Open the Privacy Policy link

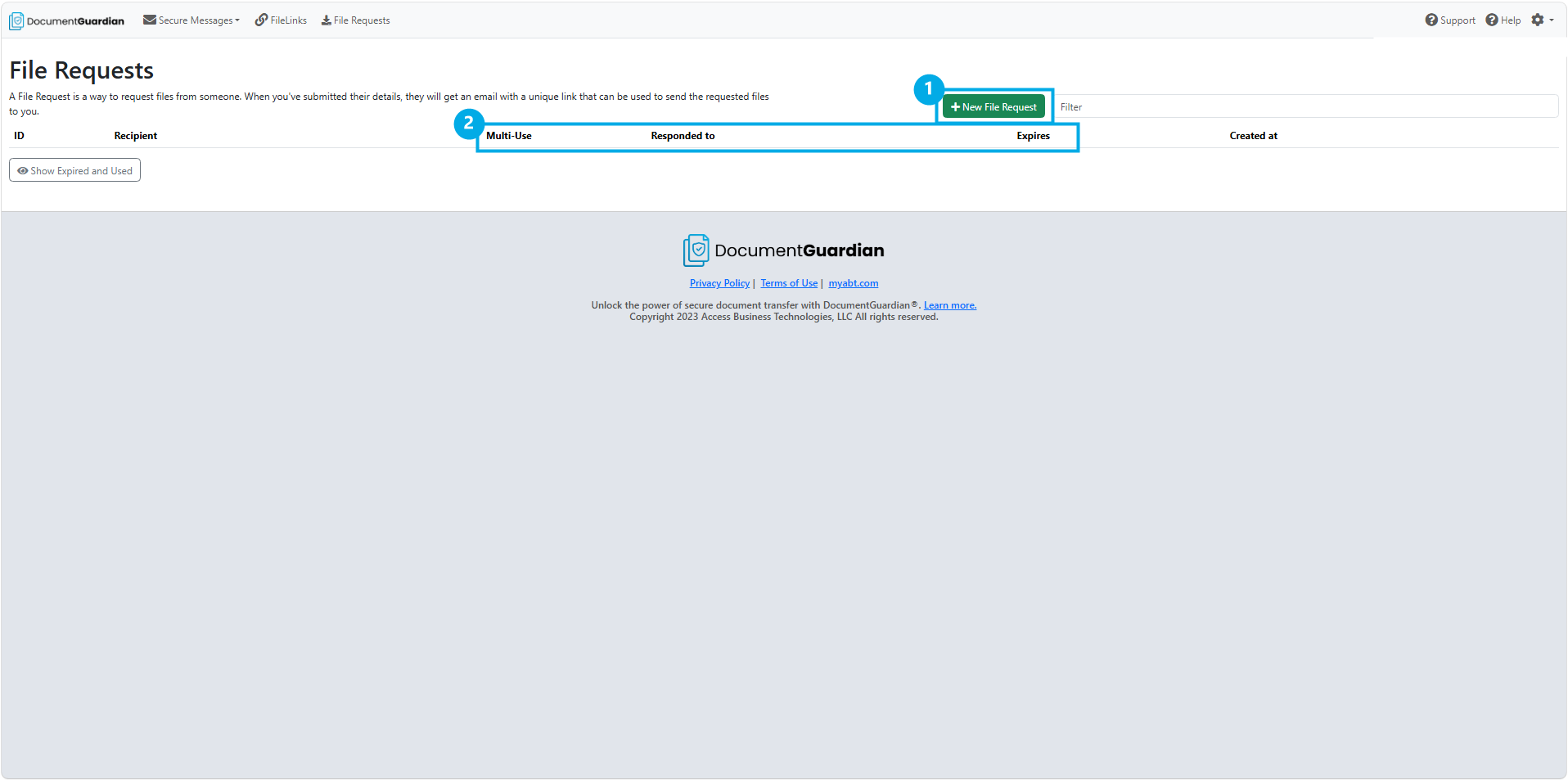[x=719, y=283]
